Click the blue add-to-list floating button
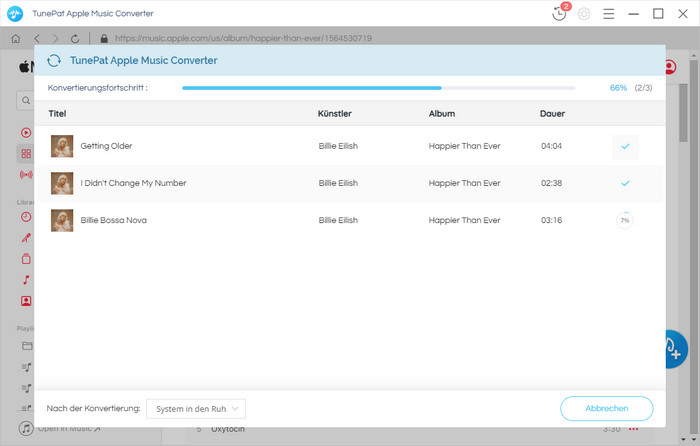The image size is (700, 446). [x=675, y=349]
